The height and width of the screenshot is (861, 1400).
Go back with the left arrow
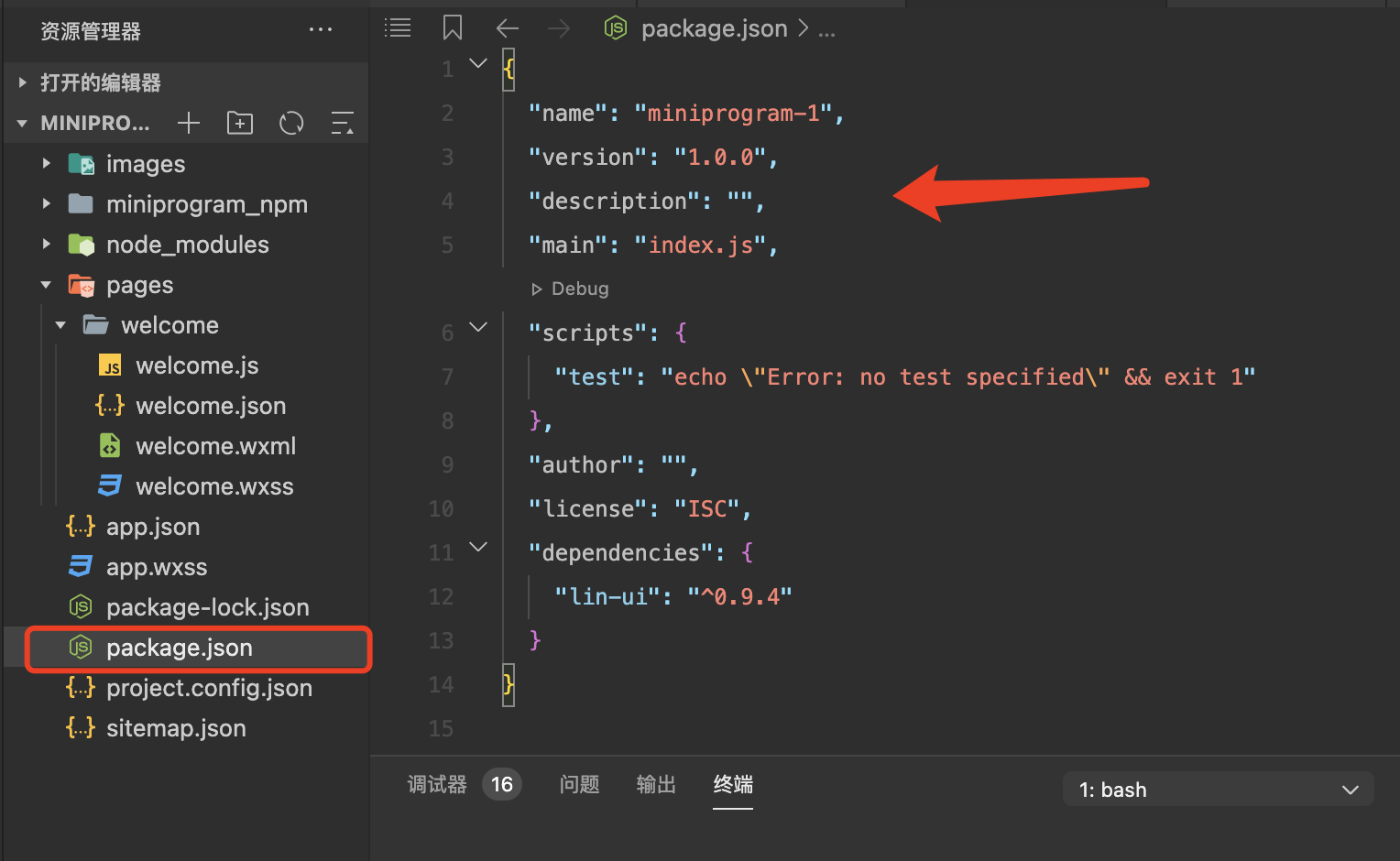coord(508,28)
